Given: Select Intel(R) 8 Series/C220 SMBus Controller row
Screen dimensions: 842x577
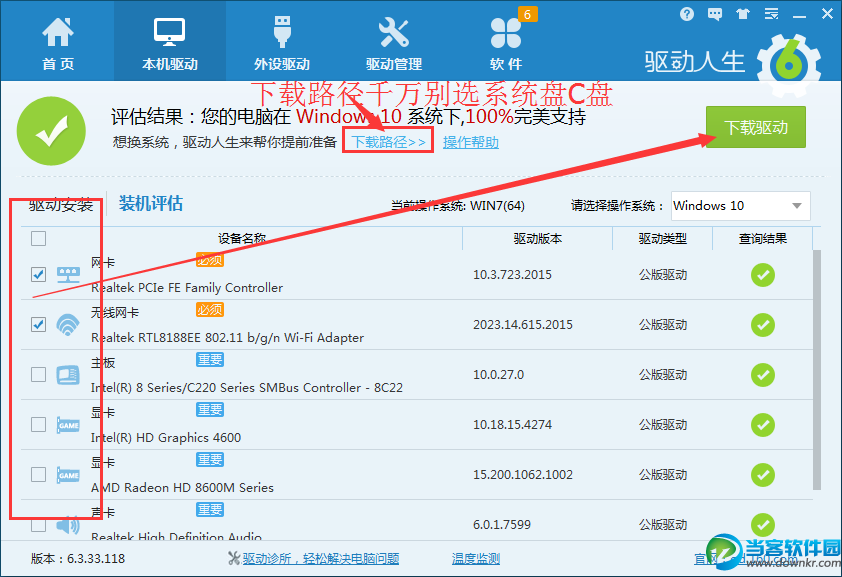Looking at the screenshot, I should click(417, 375).
